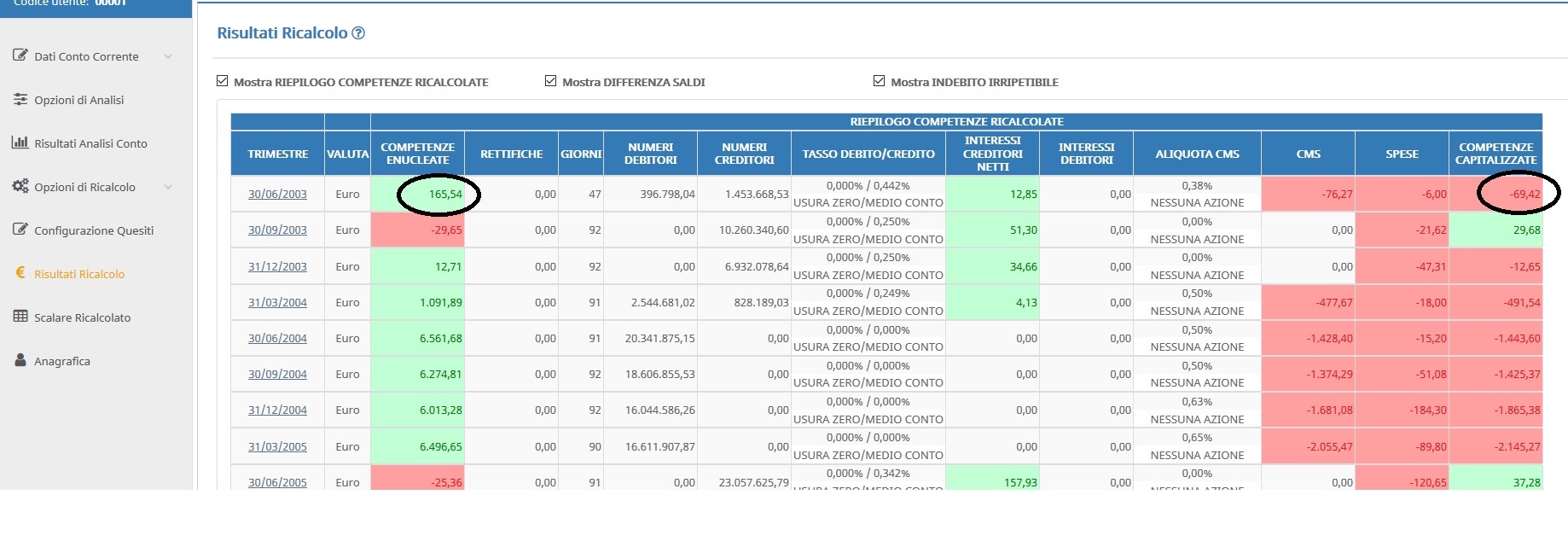Click numeri debitori value 20.341.875,15

coord(659,338)
